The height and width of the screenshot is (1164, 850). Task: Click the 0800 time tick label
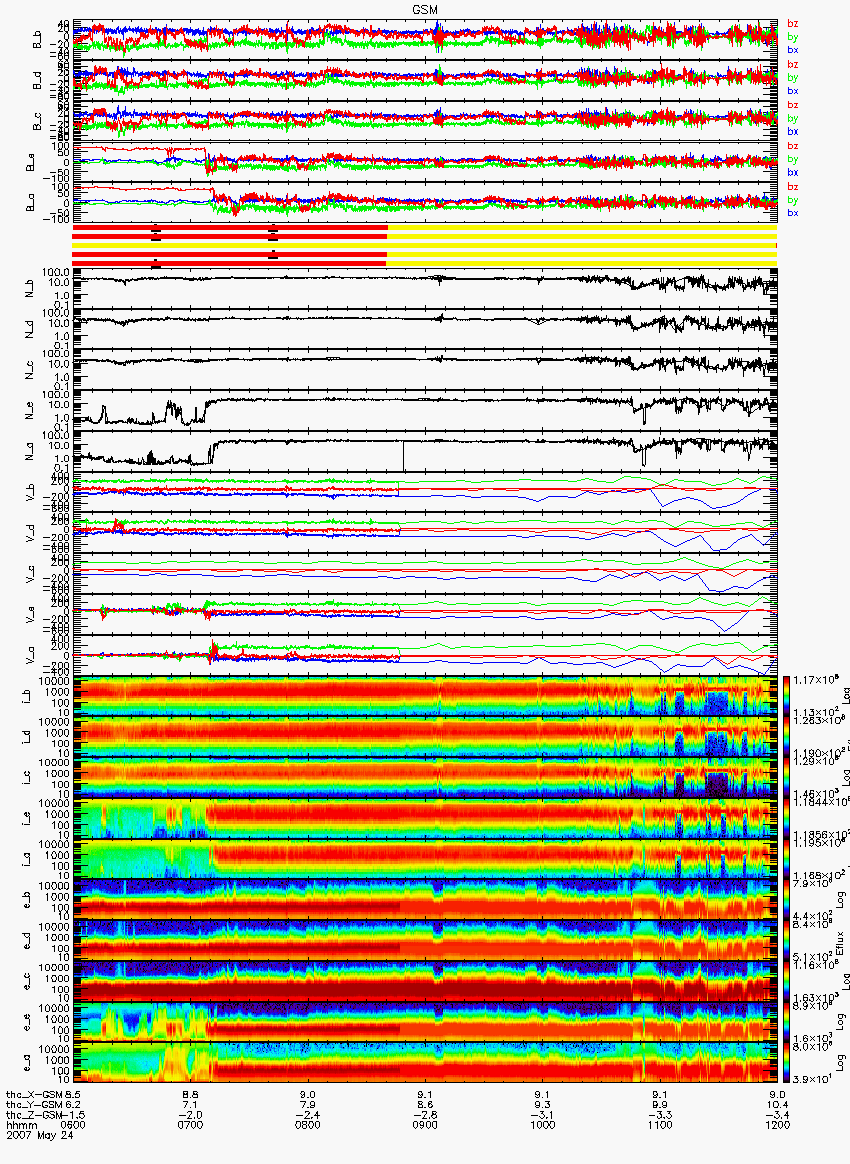(x=307, y=1125)
